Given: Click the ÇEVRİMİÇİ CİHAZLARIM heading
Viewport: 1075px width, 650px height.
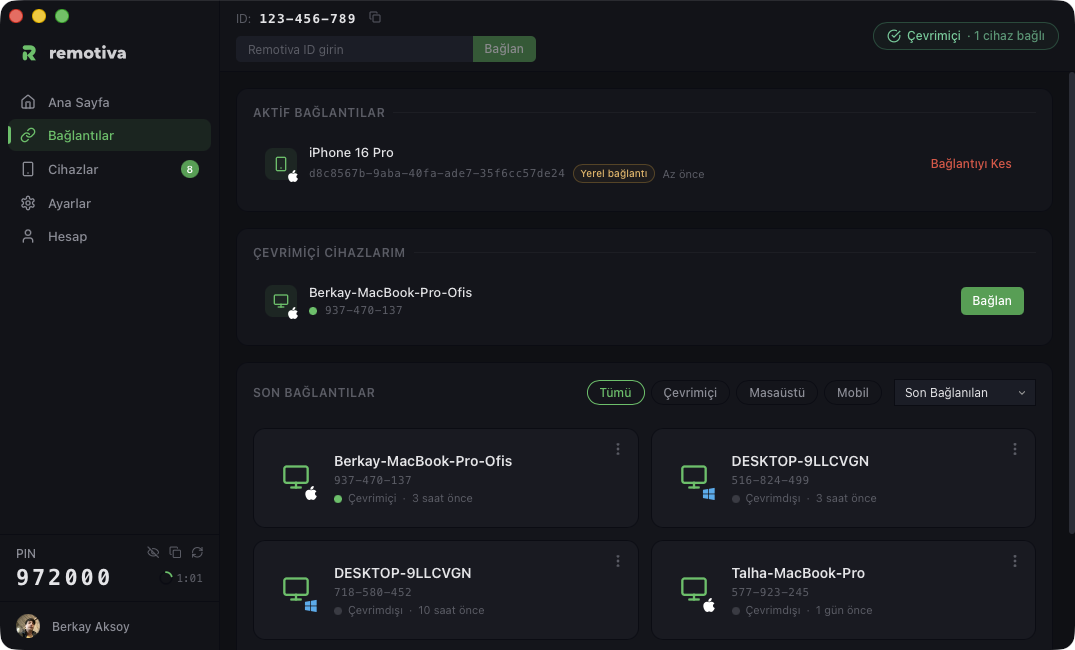Looking at the screenshot, I should coord(329,253).
